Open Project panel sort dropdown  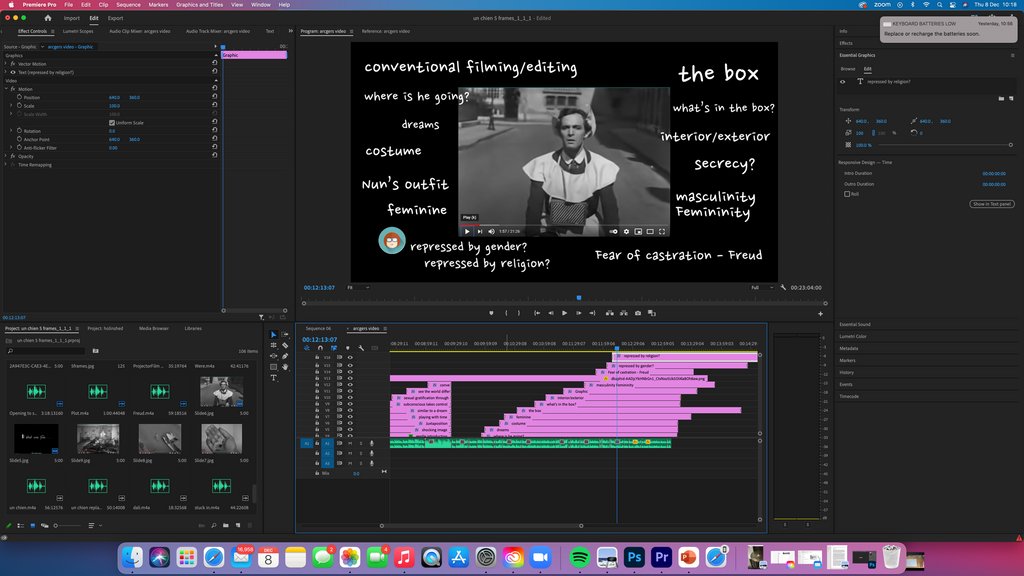[x=95, y=525]
